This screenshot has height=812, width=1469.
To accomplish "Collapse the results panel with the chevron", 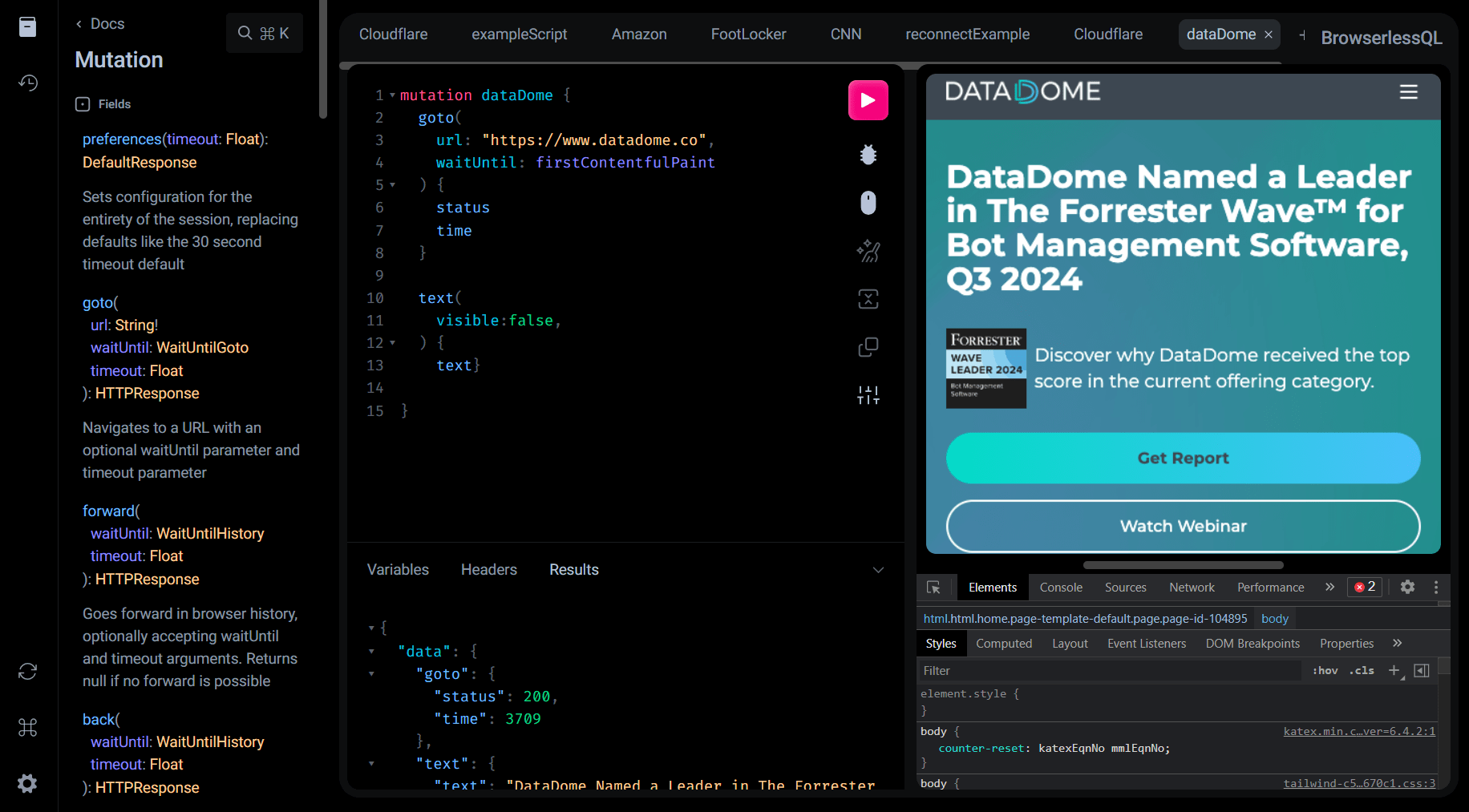I will [878, 570].
